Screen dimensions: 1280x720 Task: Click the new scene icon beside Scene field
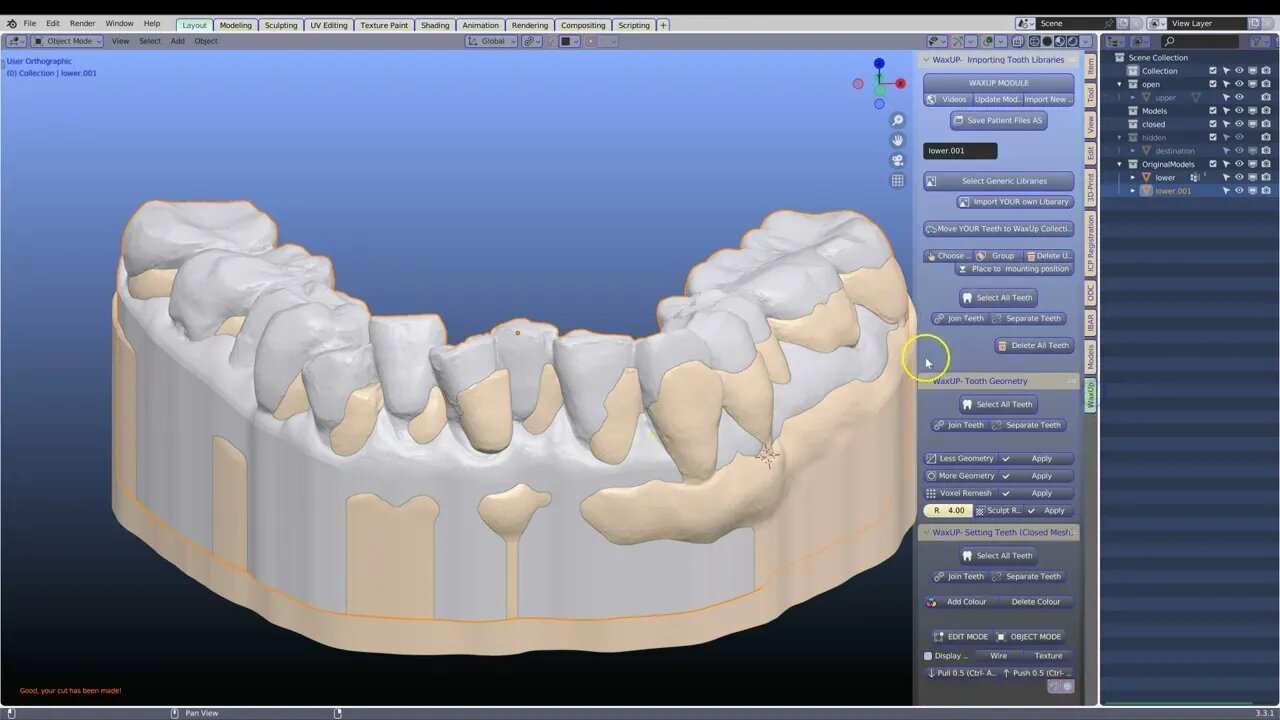point(1122,23)
